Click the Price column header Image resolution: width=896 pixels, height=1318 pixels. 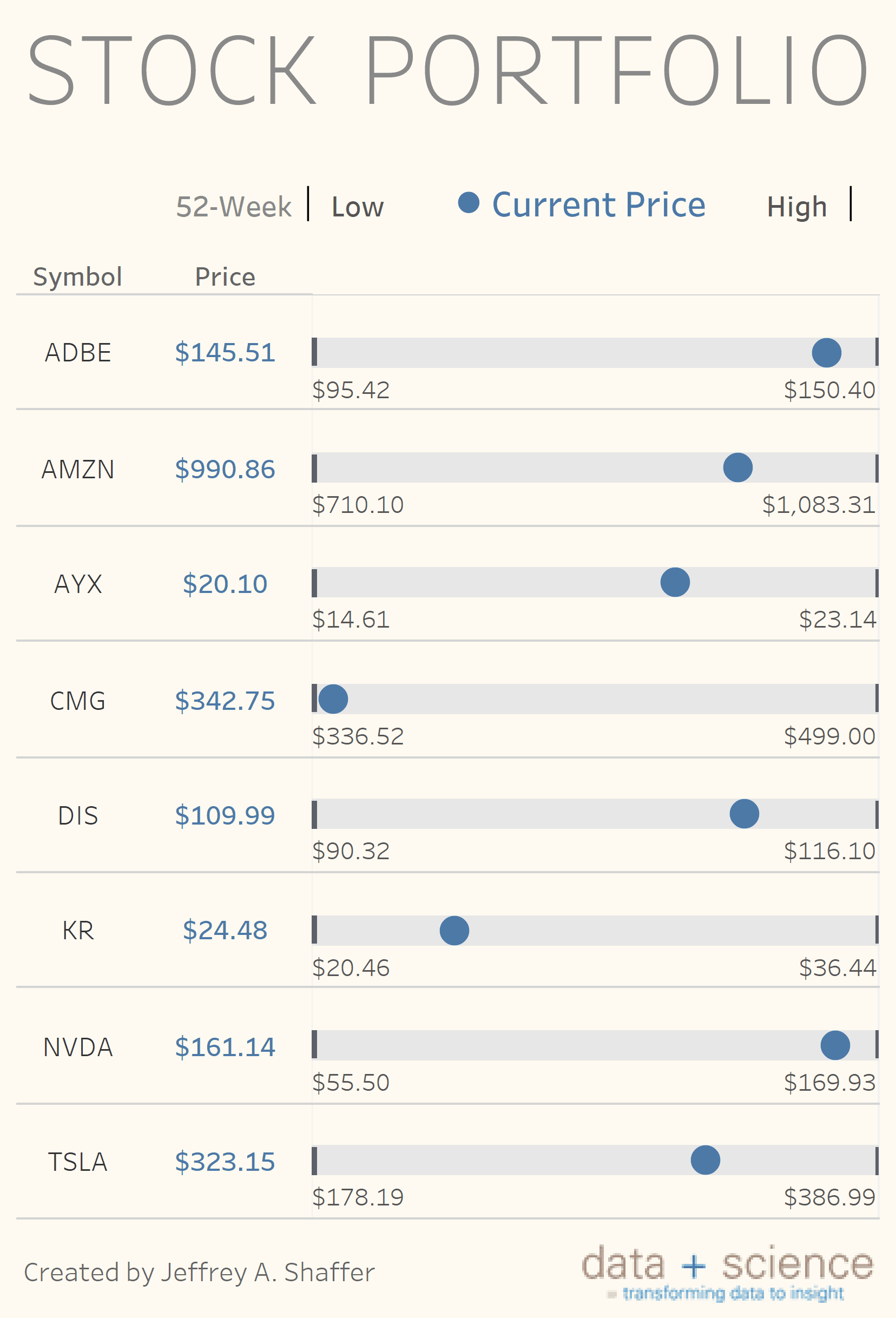[225, 277]
